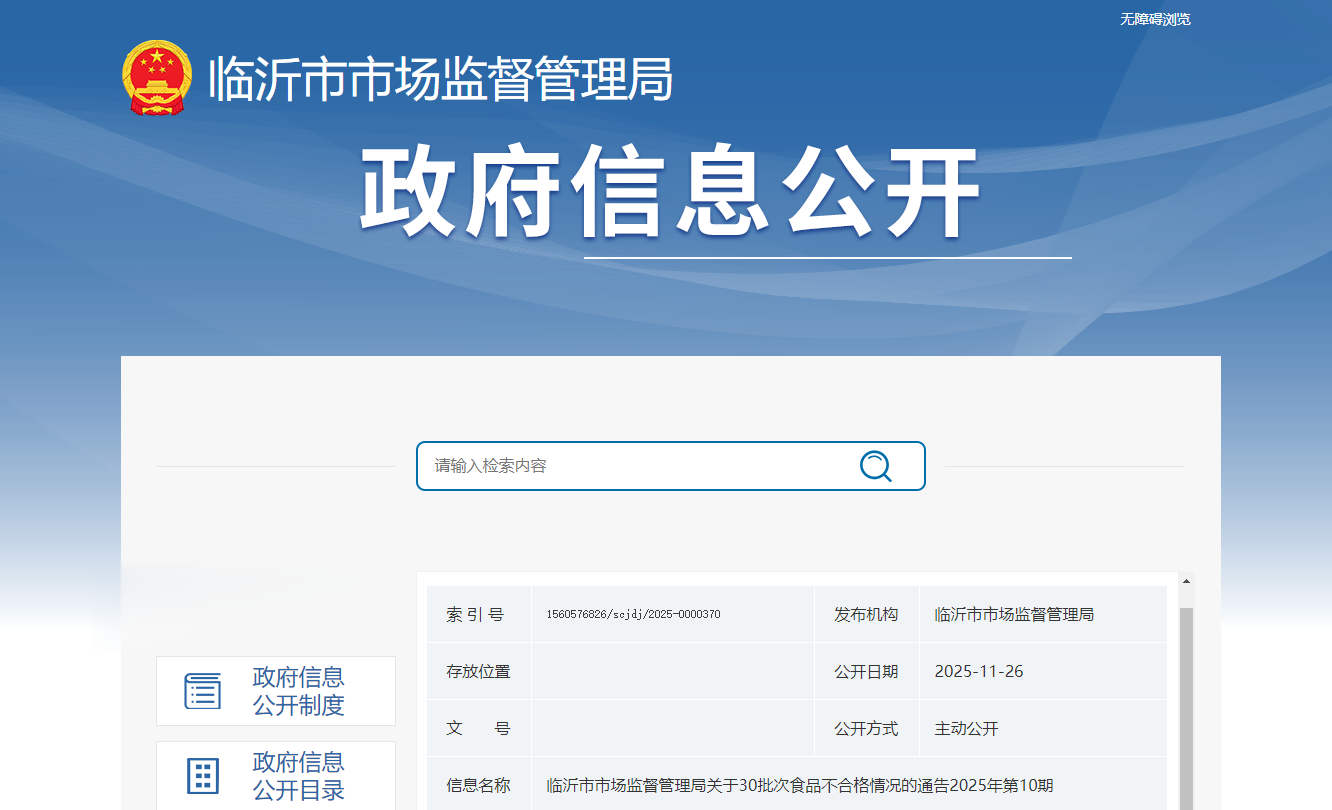This screenshot has width=1332, height=810.
Task: Click the 索引号 label cell
Action: point(479,614)
